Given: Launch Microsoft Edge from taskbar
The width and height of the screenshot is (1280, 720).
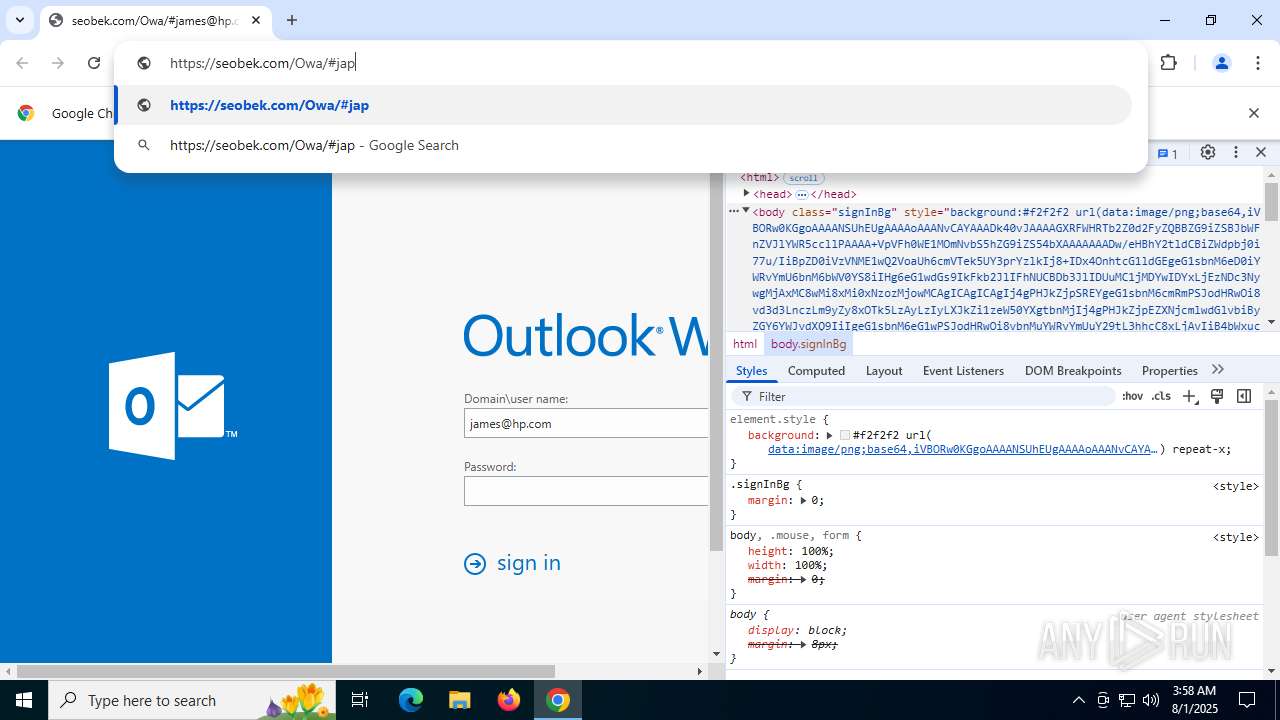Looking at the screenshot, I should 411,700.
